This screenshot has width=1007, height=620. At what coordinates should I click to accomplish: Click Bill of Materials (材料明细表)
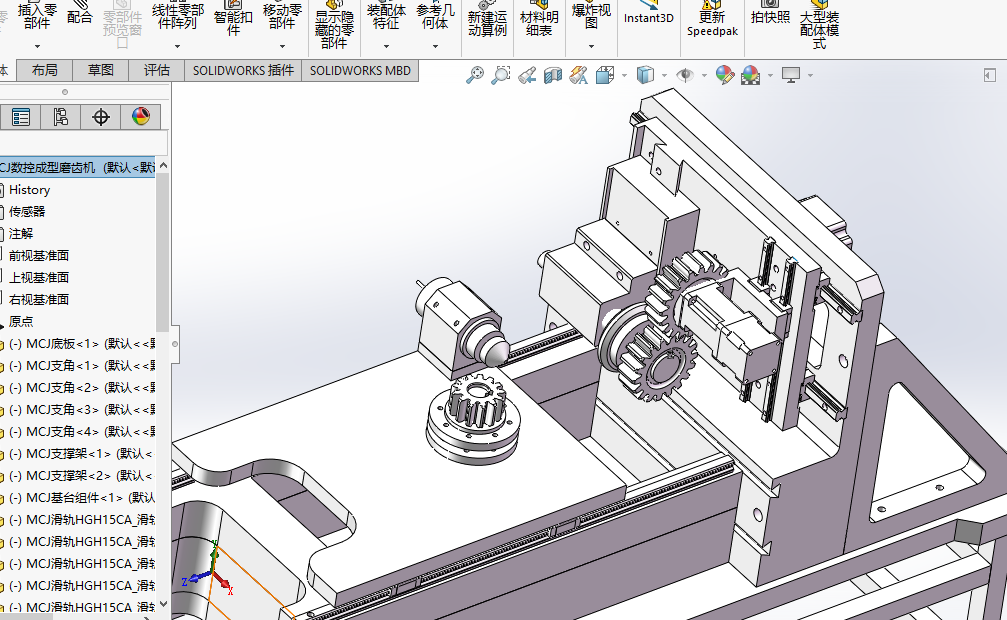(x=539, y=19)
